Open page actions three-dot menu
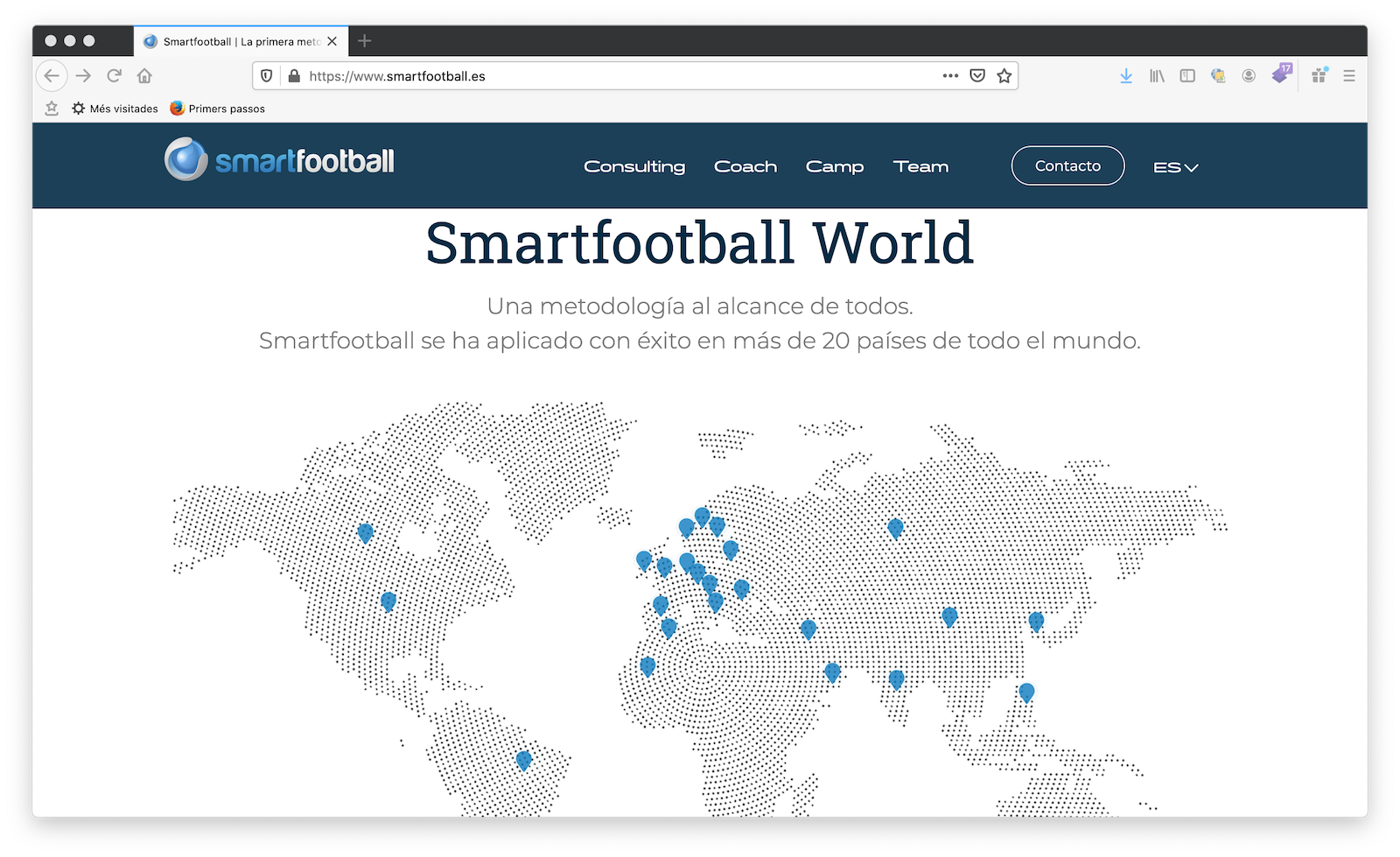The width and height of the screenshot is (1400, 857). click(x=950, y=76)
